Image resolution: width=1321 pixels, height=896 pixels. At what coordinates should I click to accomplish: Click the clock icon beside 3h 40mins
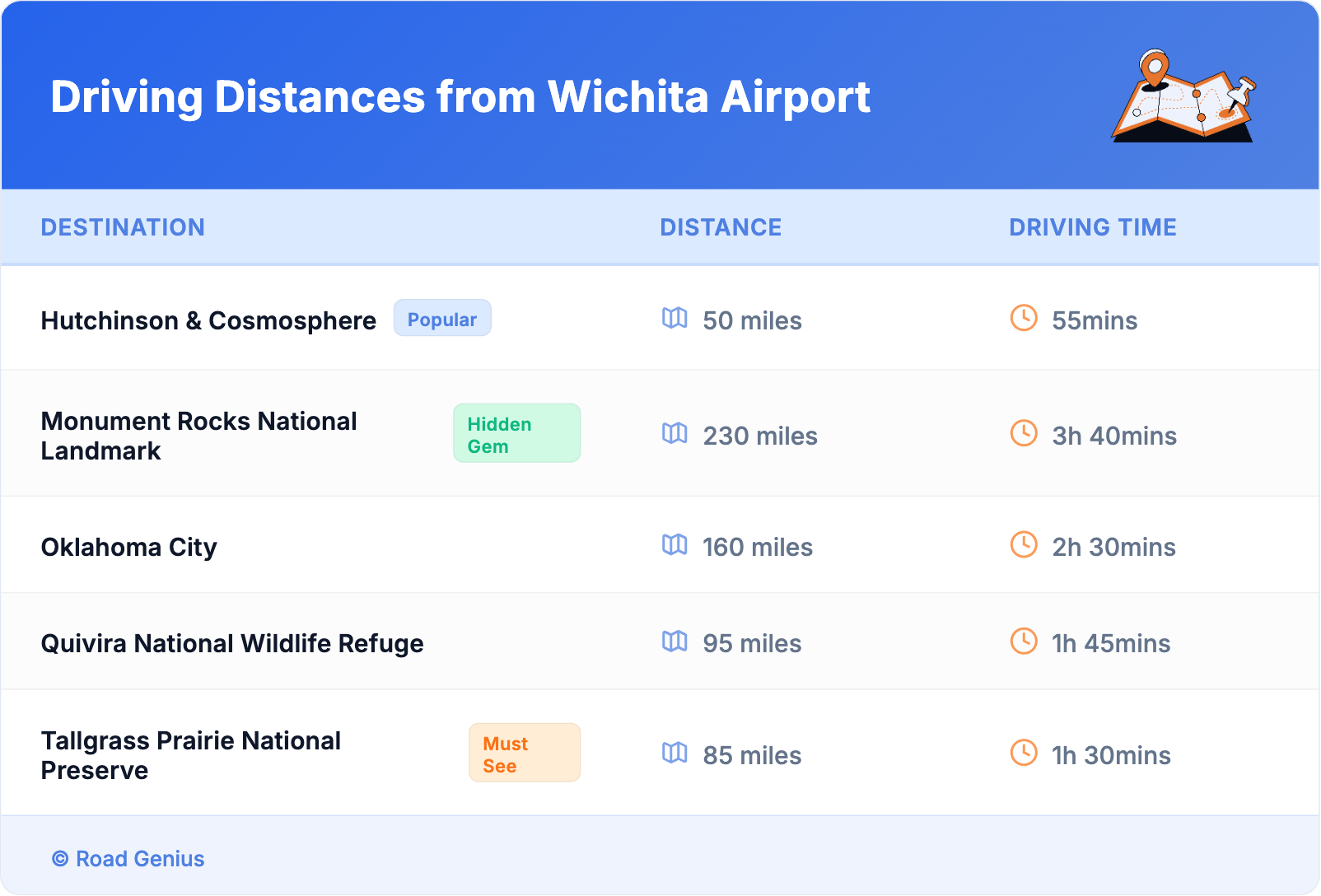click(1024, 433)
